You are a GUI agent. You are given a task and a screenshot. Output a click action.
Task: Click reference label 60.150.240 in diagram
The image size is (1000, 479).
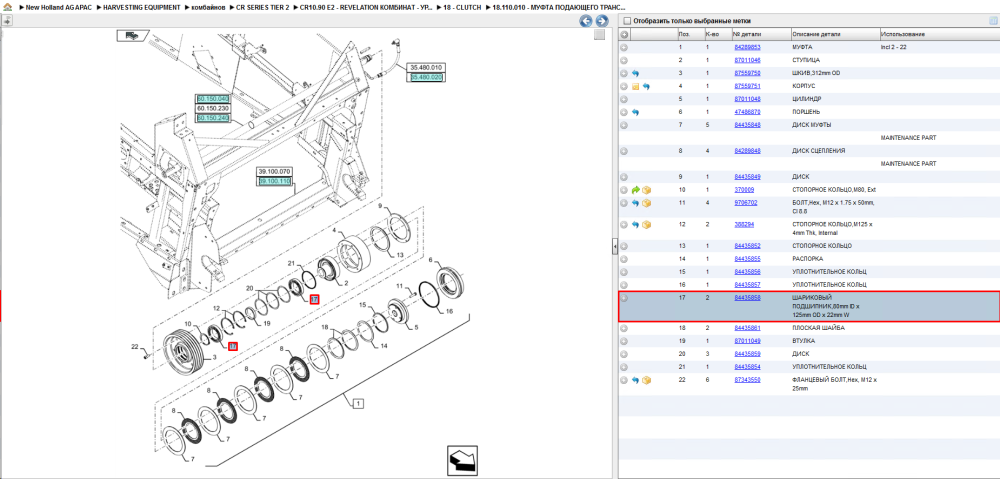pos(212,118)
